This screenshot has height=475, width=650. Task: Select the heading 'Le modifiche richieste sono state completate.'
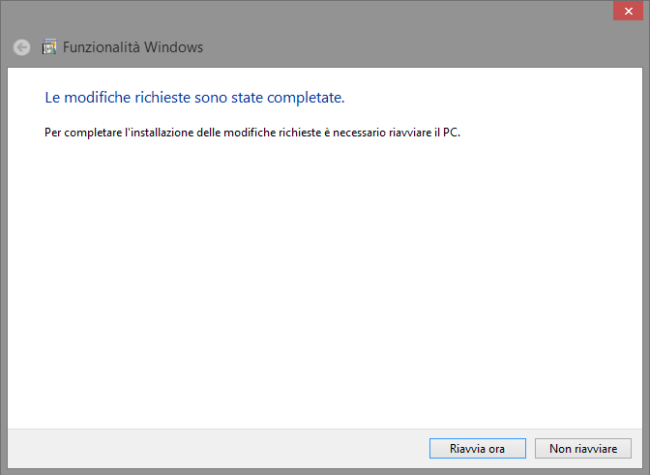(x=194, y=98)
